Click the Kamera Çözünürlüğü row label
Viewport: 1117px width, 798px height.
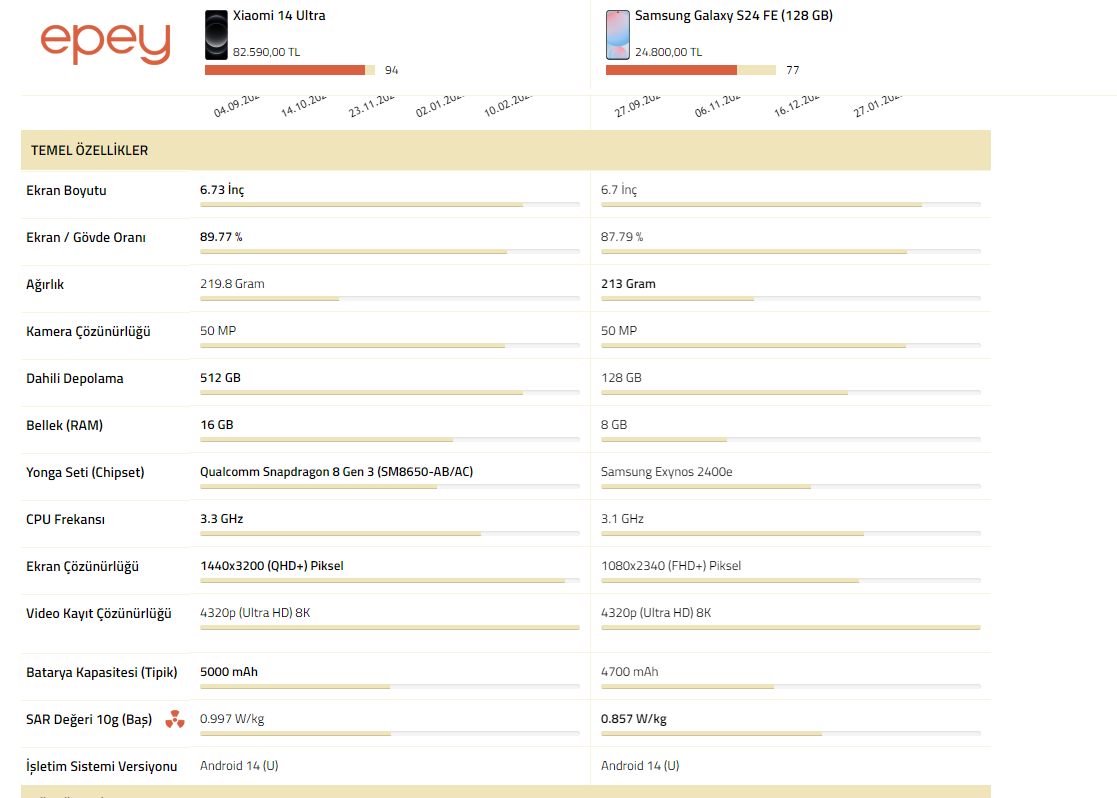tap(88, 331)
